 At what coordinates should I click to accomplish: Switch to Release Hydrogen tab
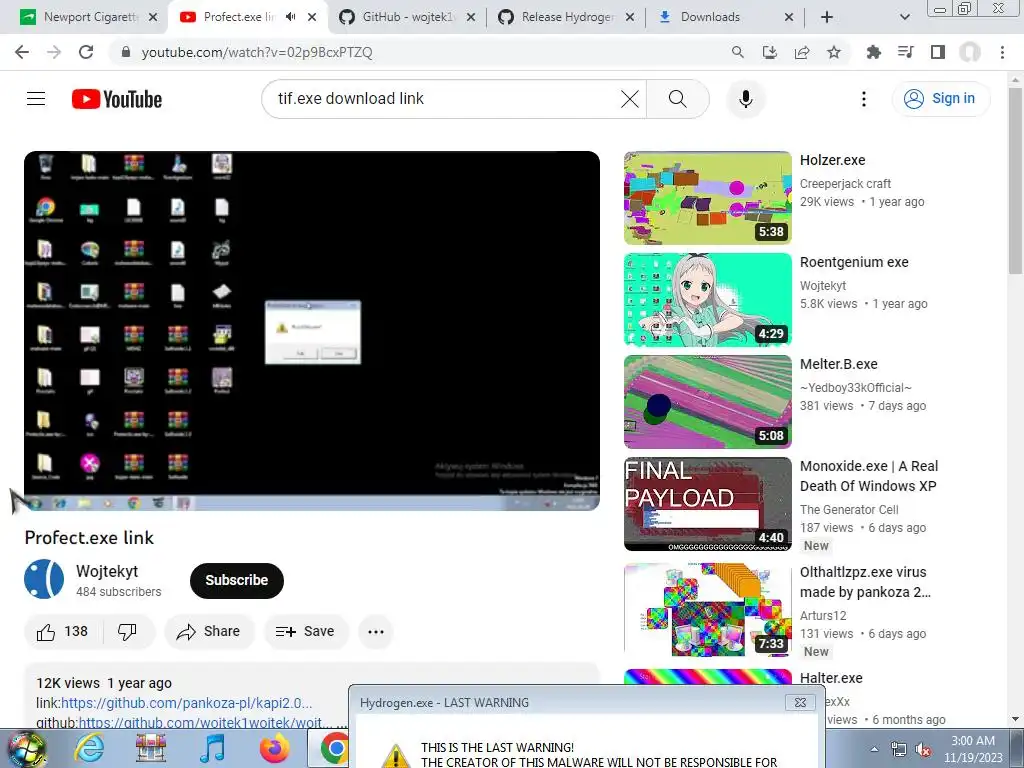pos(566,17)
